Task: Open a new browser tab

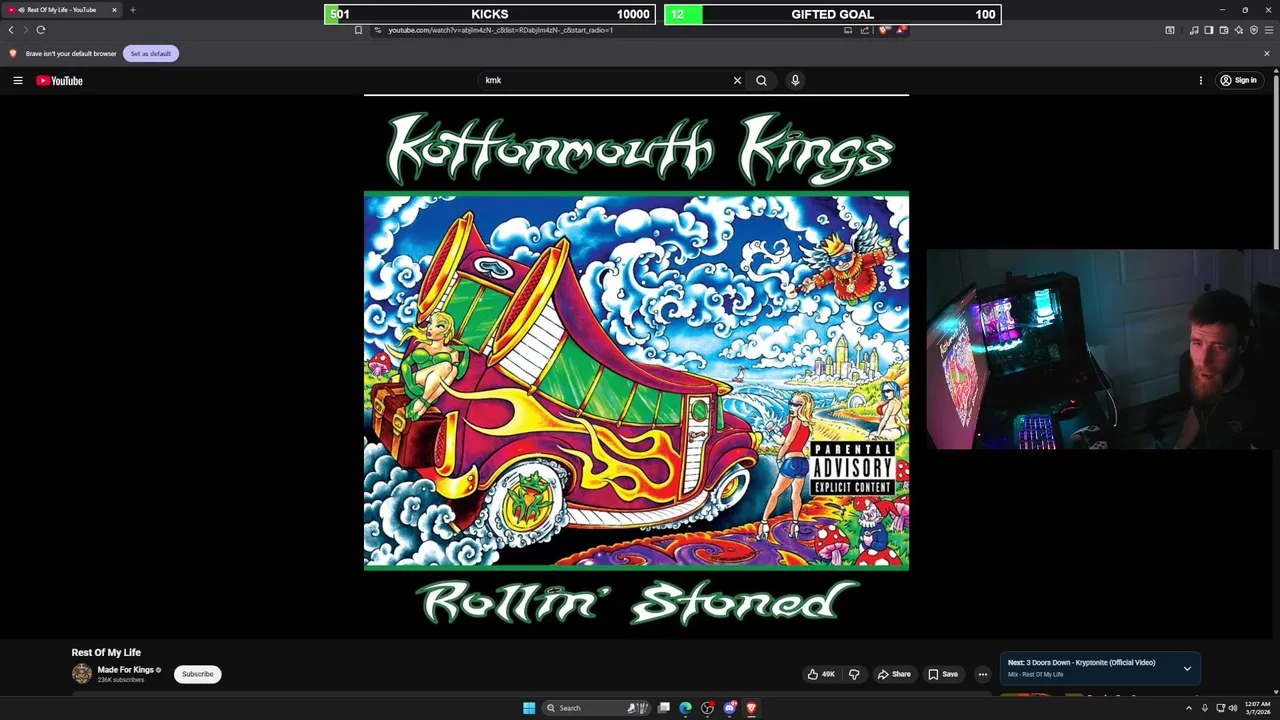Action: coord(132,10)
